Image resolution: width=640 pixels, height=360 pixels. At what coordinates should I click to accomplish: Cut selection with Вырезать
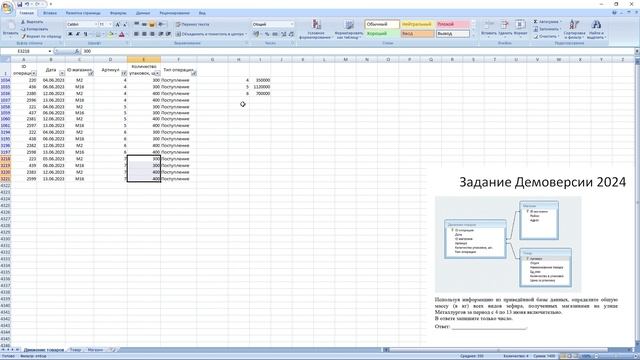32,22
